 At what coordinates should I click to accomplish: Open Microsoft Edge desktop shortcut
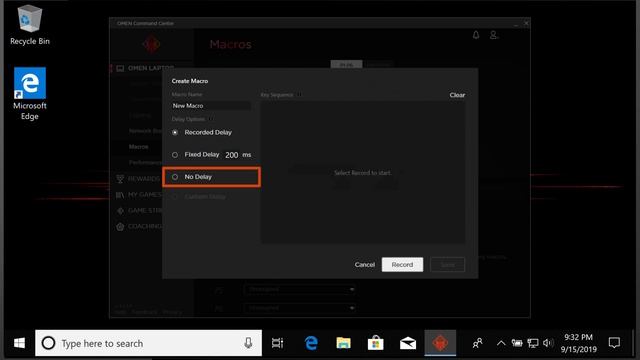tap(30, 94)
